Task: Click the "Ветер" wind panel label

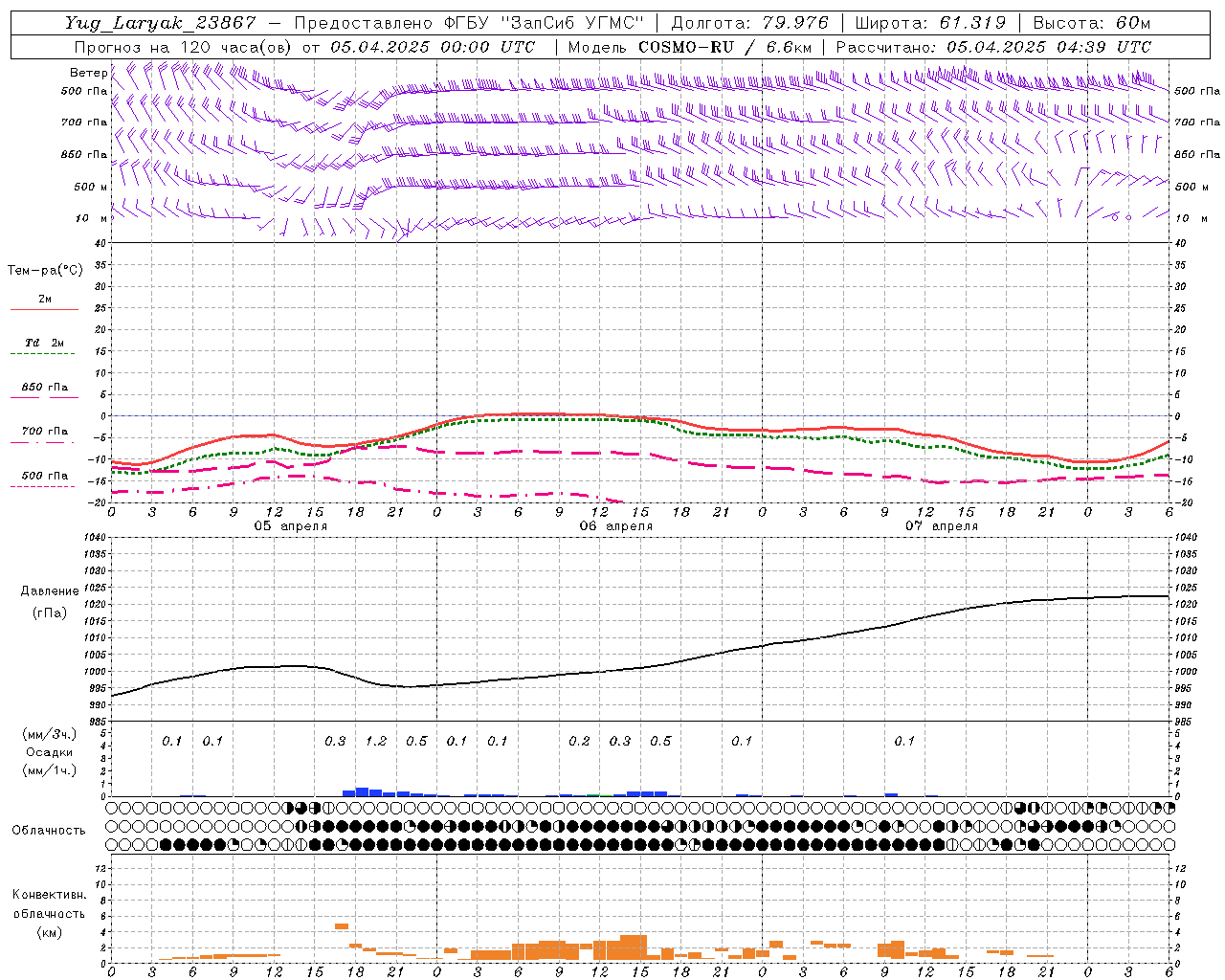Action: [x=88, y=73]
